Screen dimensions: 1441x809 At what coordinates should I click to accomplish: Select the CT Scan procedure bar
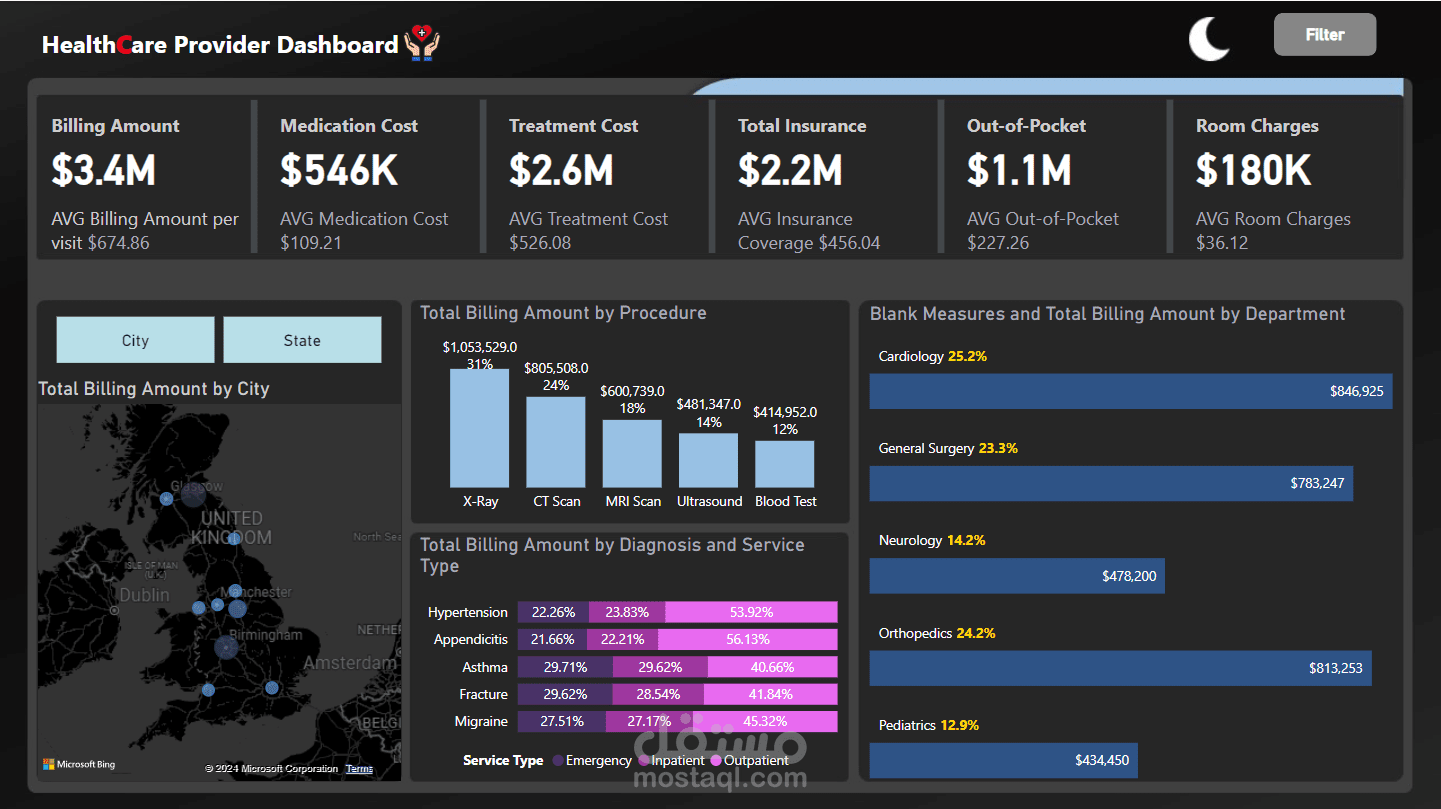tap(556, 442)
